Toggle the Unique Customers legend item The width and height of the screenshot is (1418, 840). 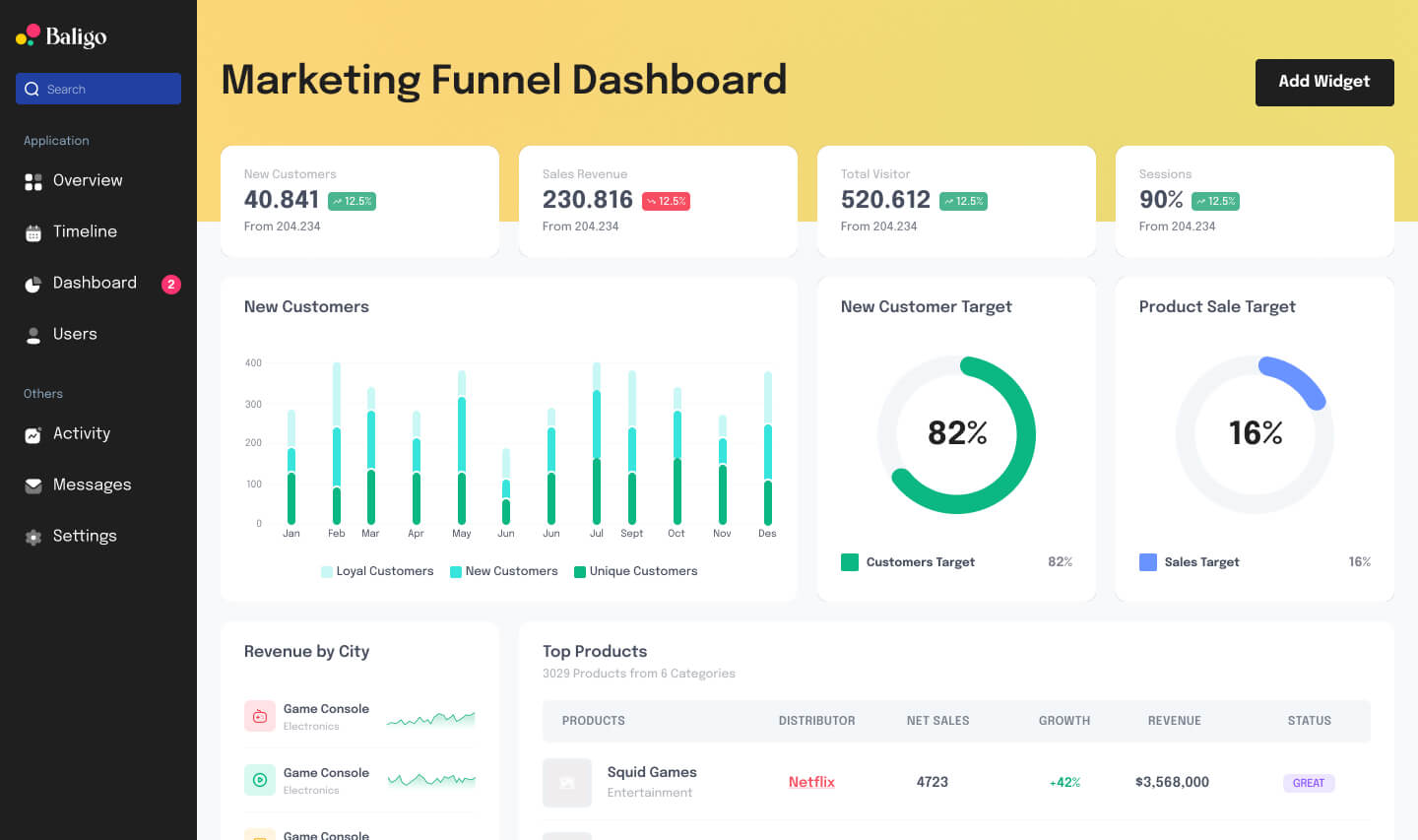click(x=635, y=571)
